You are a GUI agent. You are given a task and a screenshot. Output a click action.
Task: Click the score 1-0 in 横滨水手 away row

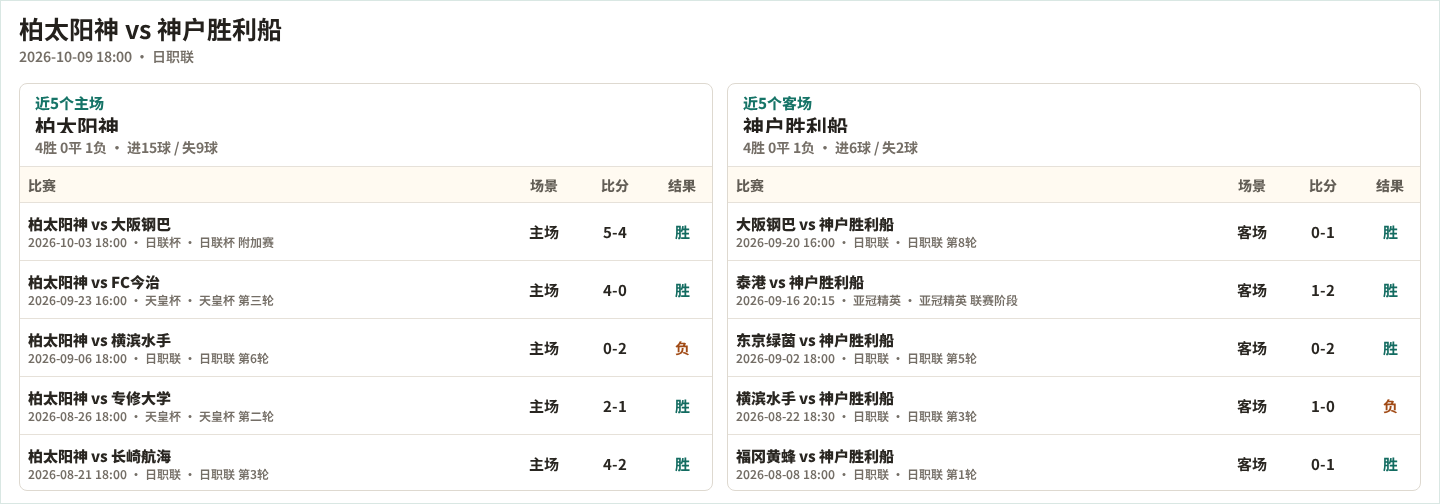(1323, 406)
